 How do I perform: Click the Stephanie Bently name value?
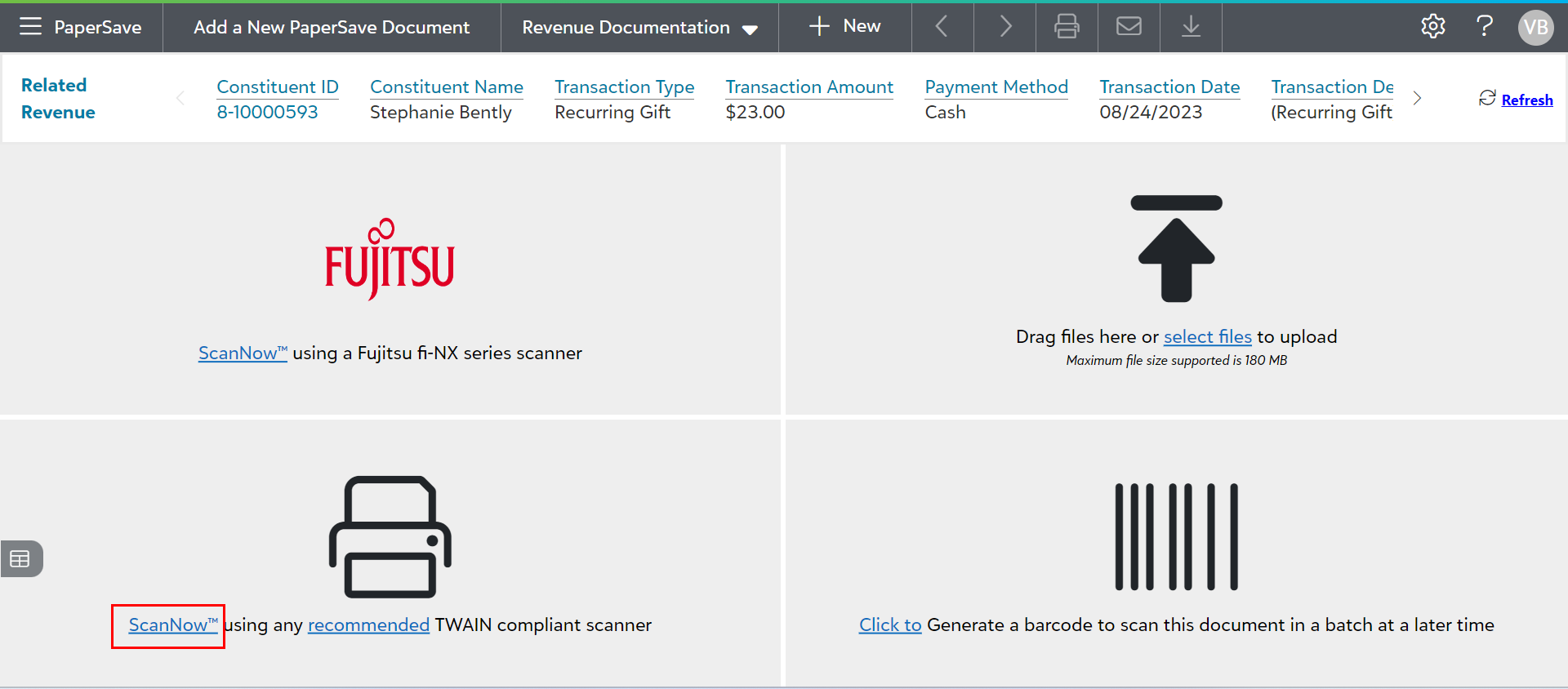441,113
